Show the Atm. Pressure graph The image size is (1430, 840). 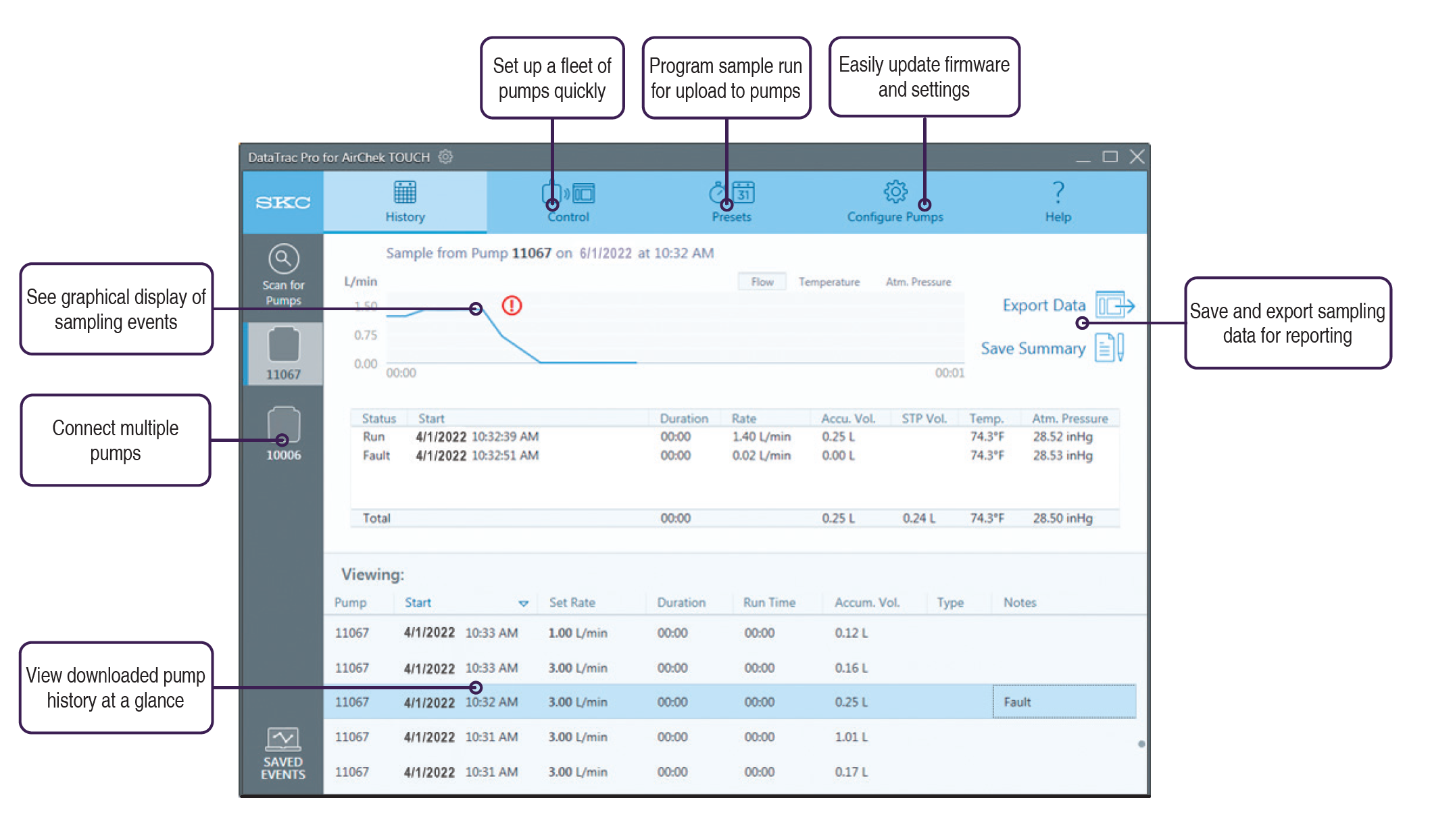point(918,282)
